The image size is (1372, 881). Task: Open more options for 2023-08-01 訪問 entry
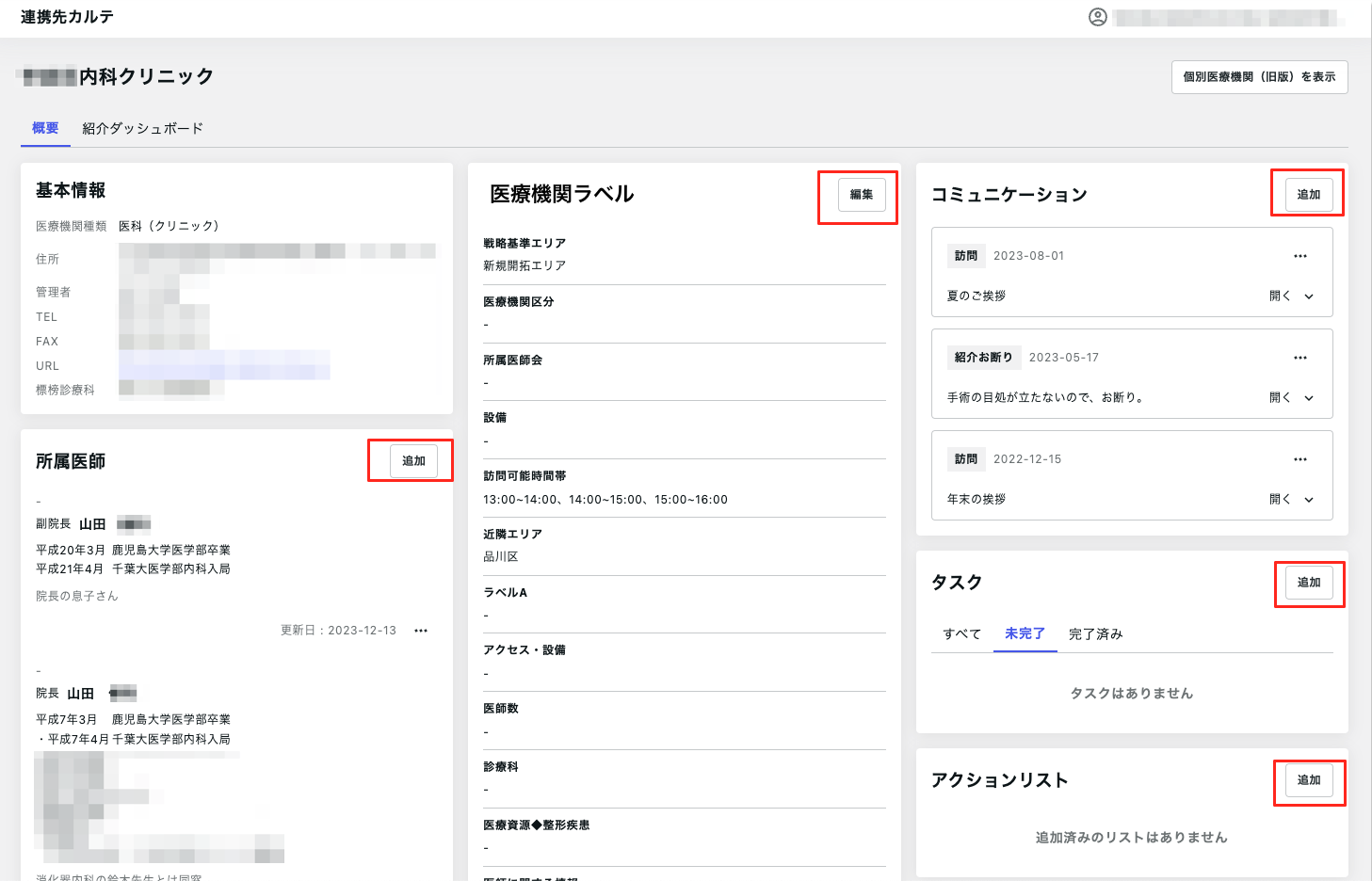click(x=1300, y=256)
